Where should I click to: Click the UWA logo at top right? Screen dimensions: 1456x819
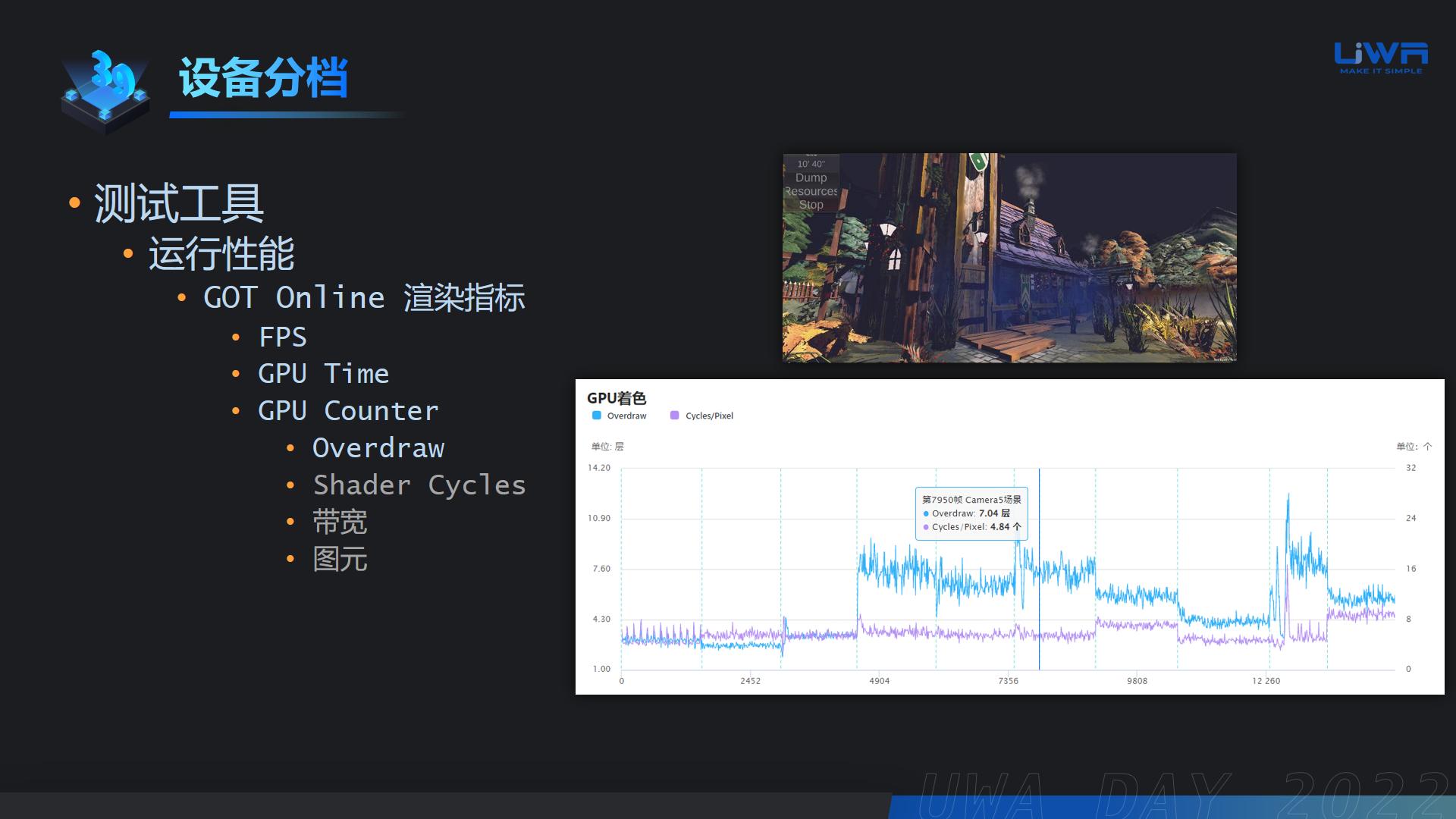pos(1381,58)
